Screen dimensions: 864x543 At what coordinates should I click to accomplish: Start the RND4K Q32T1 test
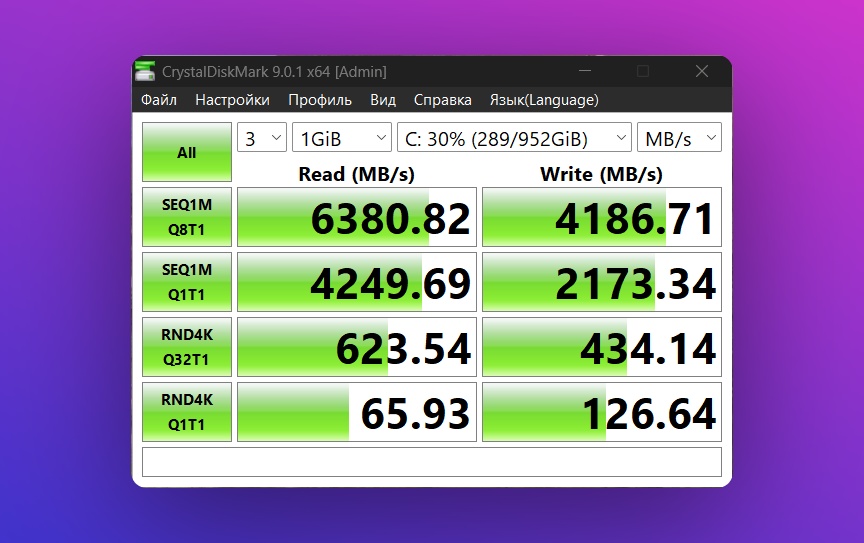[x=187, y=347]
